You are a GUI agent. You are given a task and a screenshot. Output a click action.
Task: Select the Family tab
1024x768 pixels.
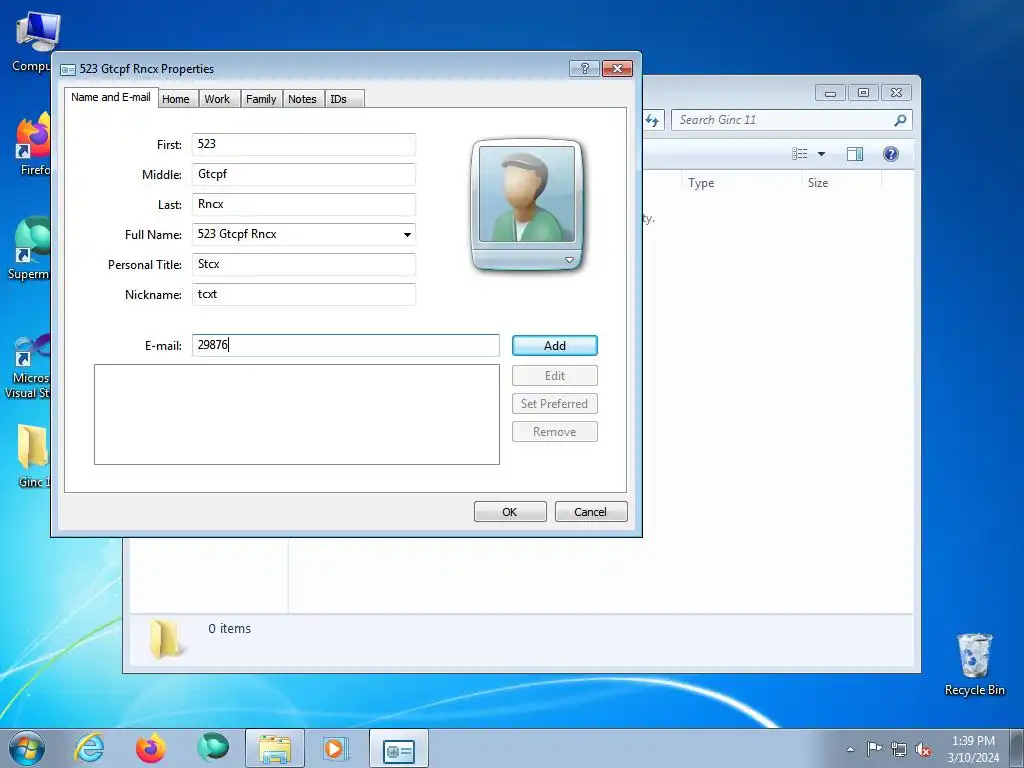(261, 99)
